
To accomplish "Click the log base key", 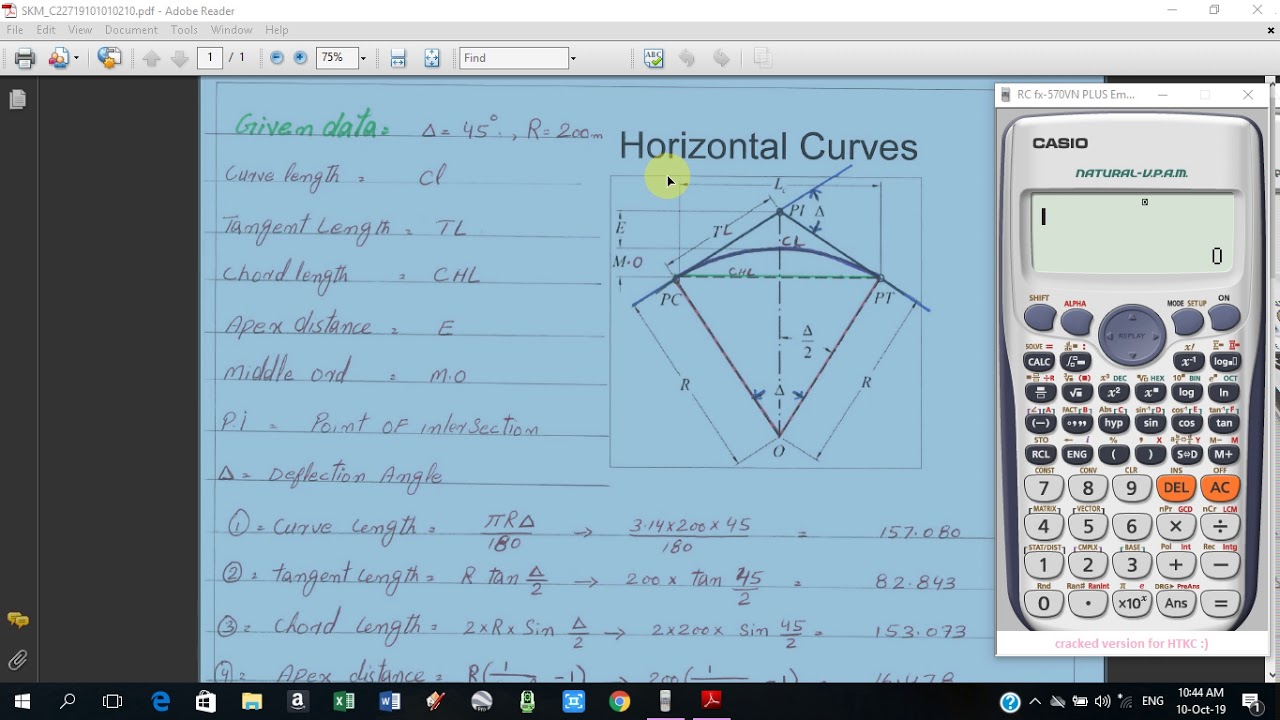I will click(x=1224, y=362).
